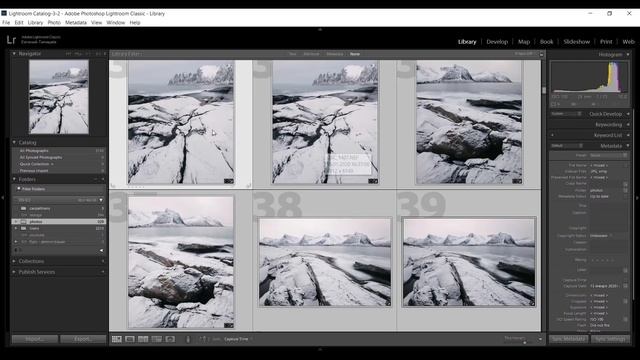Click the add folder plus icon in Folders header
640x360 pixels.
click(x=102, y=179)
